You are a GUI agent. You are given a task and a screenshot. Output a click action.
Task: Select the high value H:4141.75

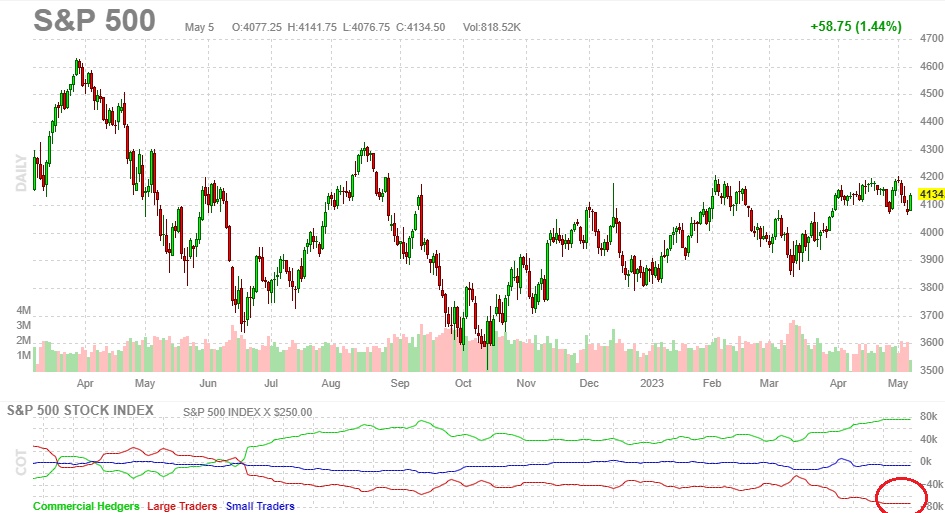point(312,27)
